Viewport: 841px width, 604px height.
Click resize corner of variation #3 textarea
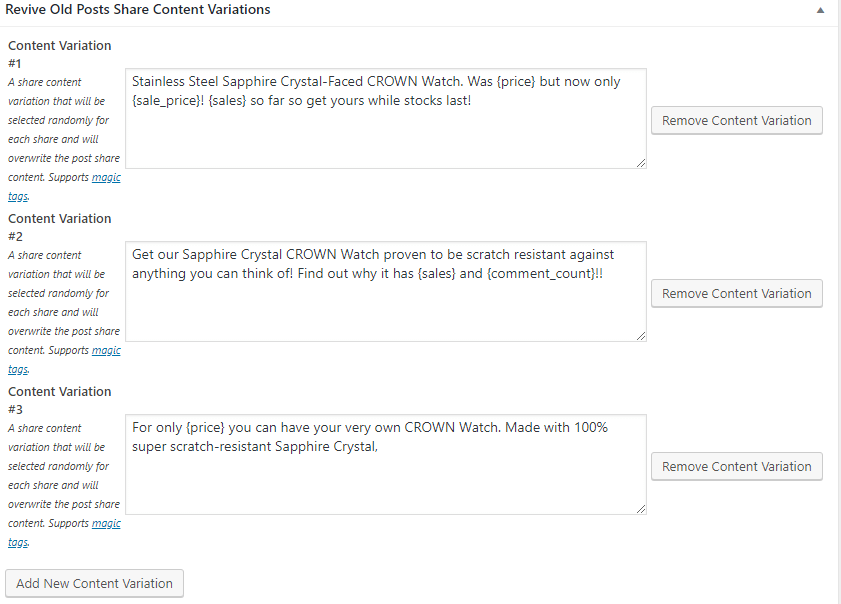tap(640, 508)
